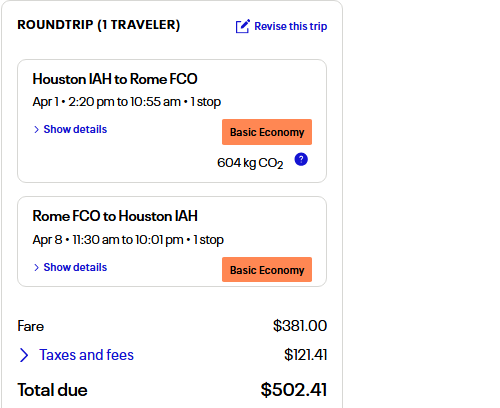Click the Apr 1 outbound flight times line
Image resolution: width=500 pixels, height=408 pixels.
[x=127, y=102]
